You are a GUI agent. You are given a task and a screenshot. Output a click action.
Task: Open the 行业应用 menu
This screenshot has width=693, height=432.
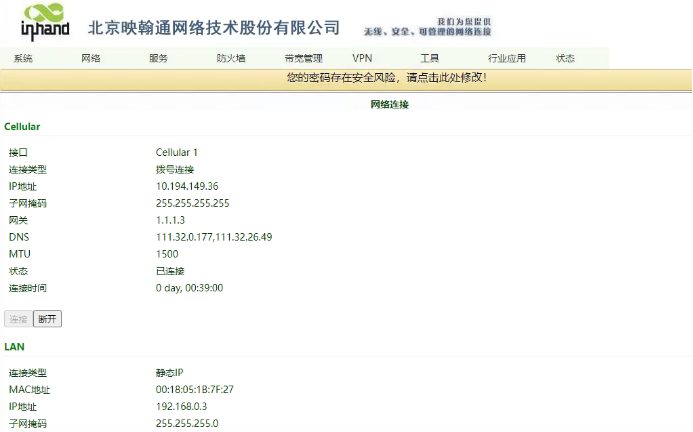506,58
